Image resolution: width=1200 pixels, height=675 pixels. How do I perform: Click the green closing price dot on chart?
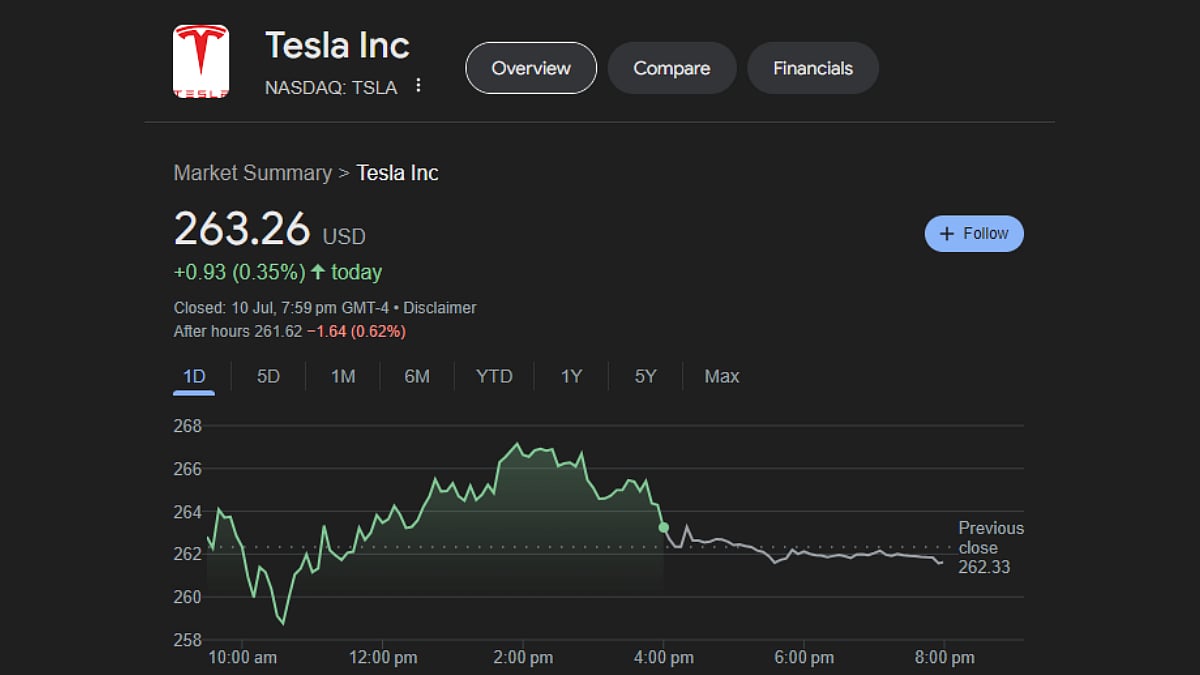(663, 527)
